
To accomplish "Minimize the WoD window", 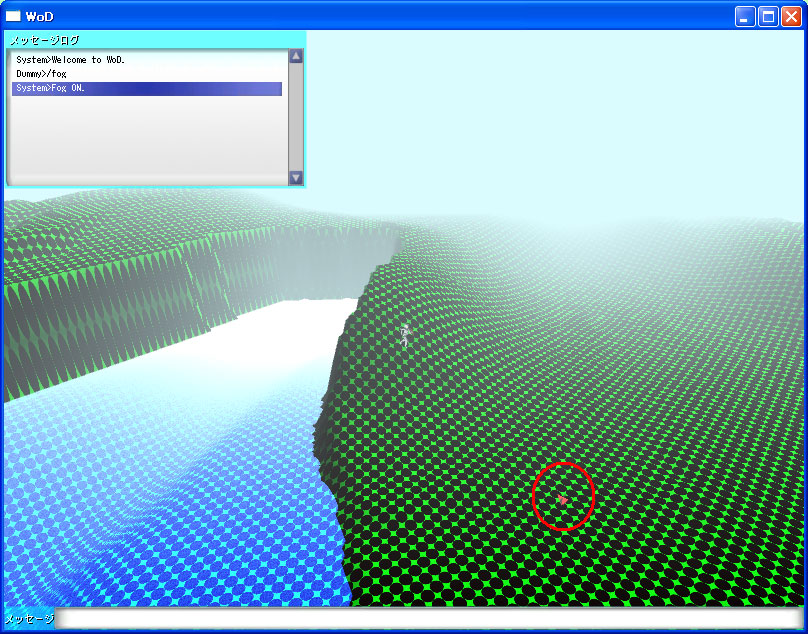I will (x=746, y=16).
